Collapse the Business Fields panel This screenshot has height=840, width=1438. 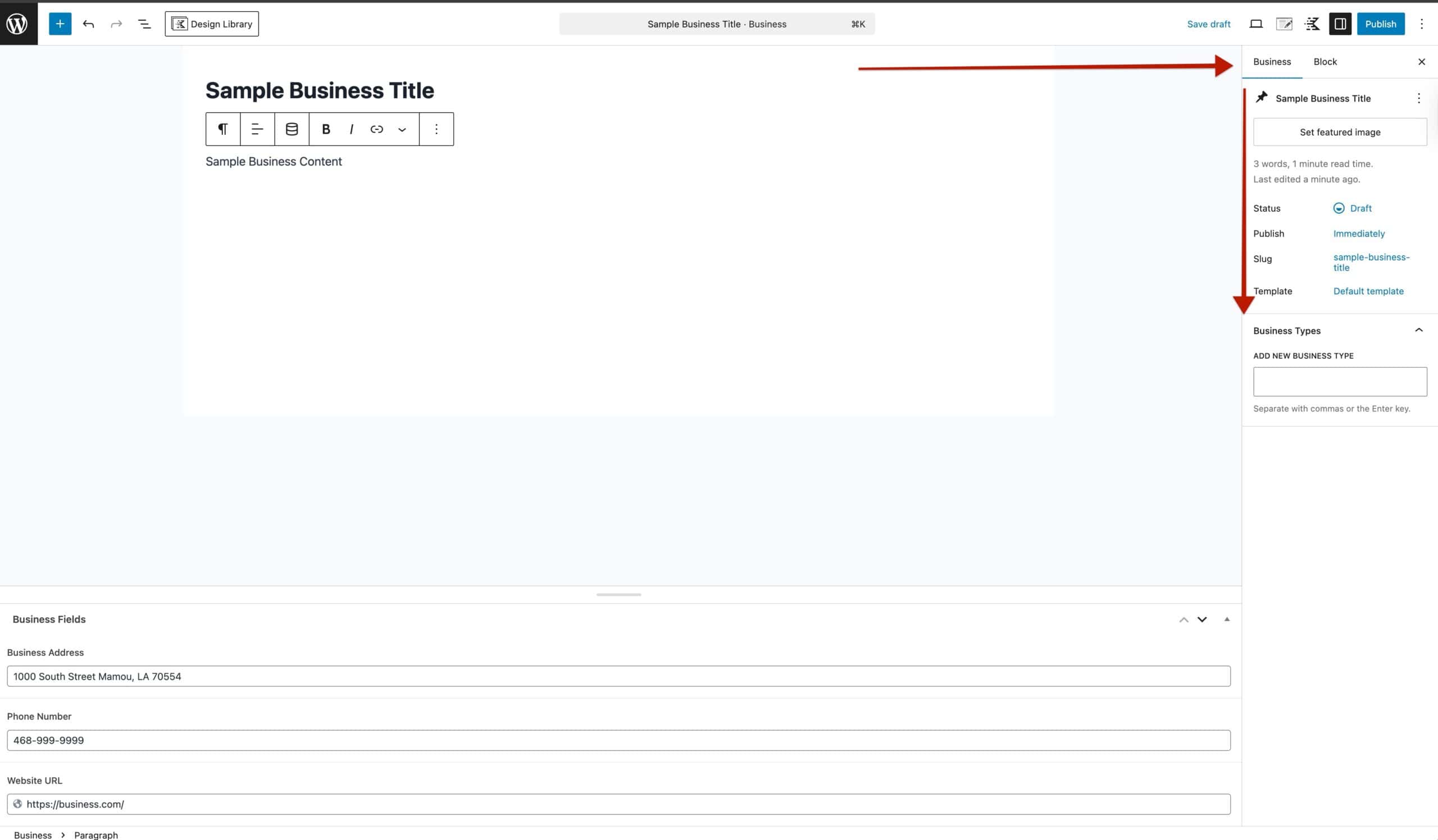point(1227,619)
